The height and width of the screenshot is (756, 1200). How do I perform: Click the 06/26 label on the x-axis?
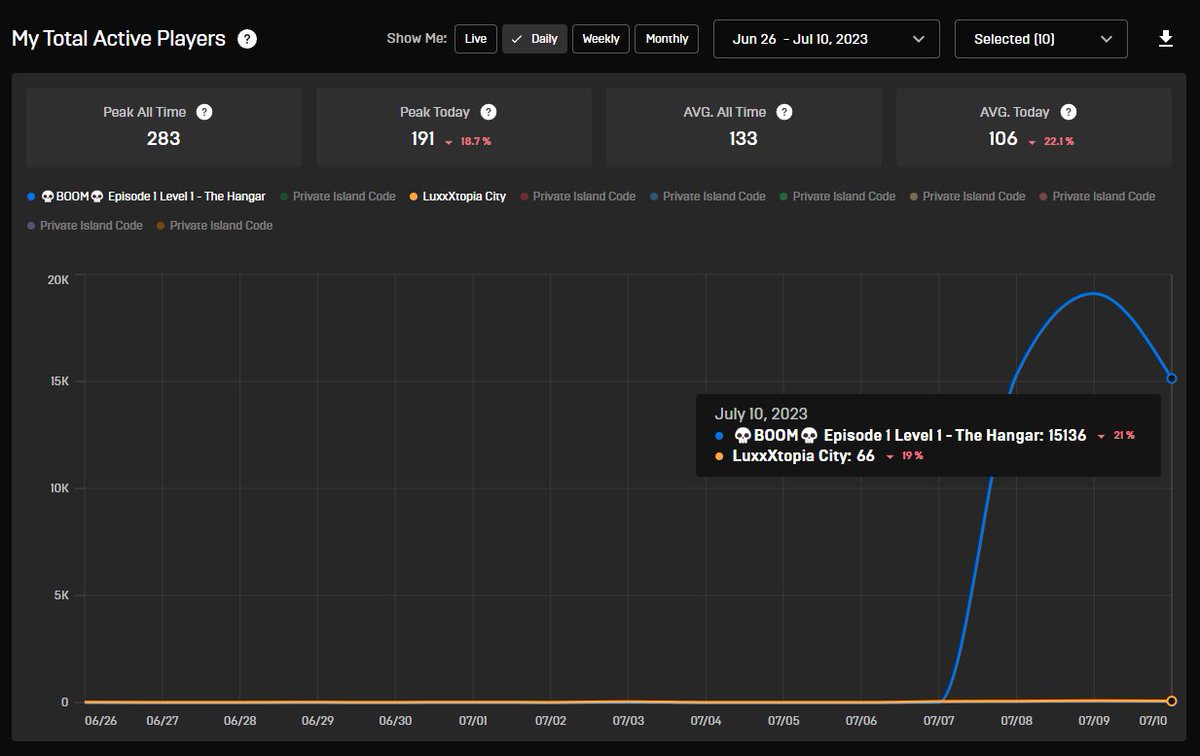[x=100, y=721]
